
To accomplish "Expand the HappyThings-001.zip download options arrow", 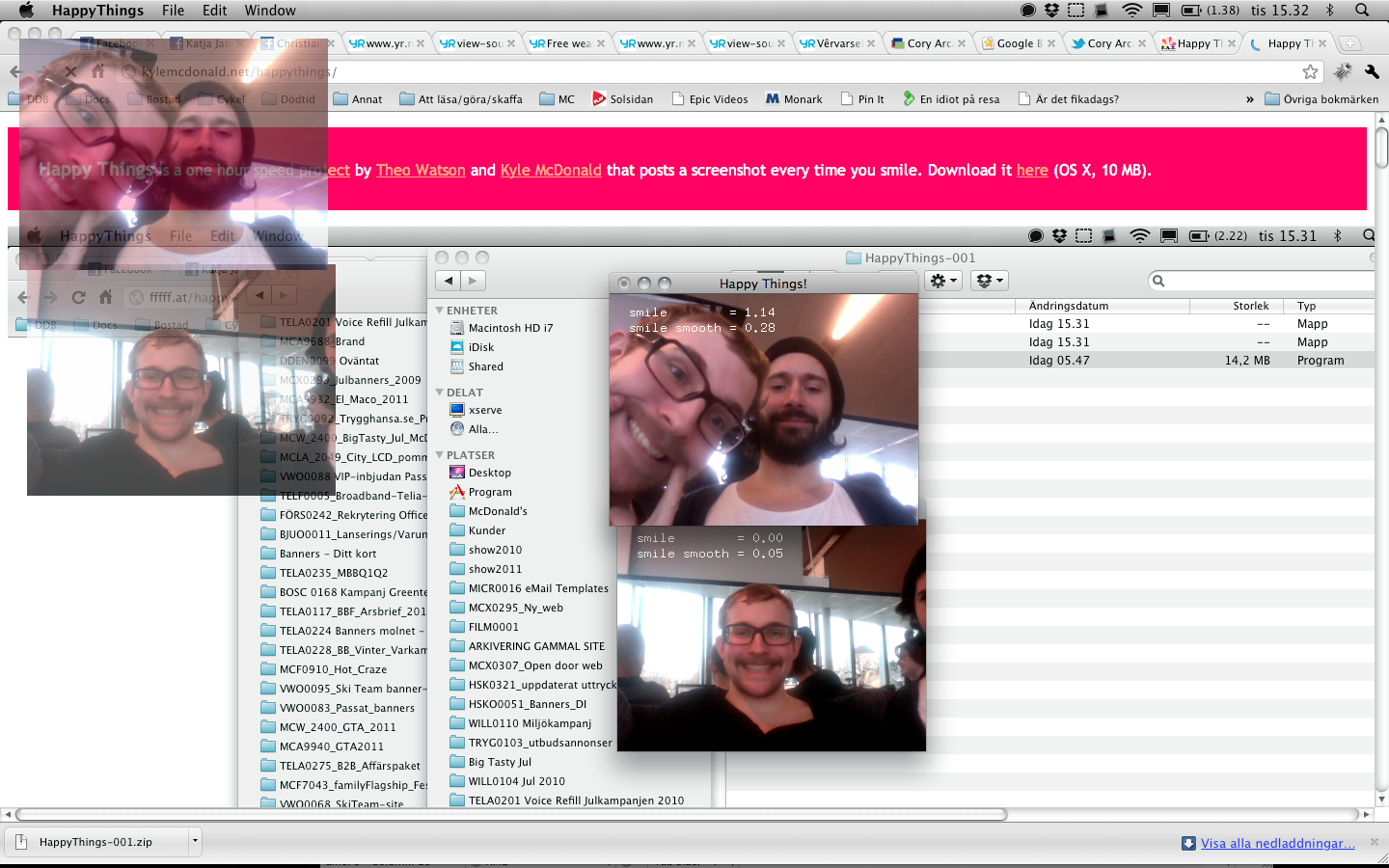I will (x=195, y=841).
